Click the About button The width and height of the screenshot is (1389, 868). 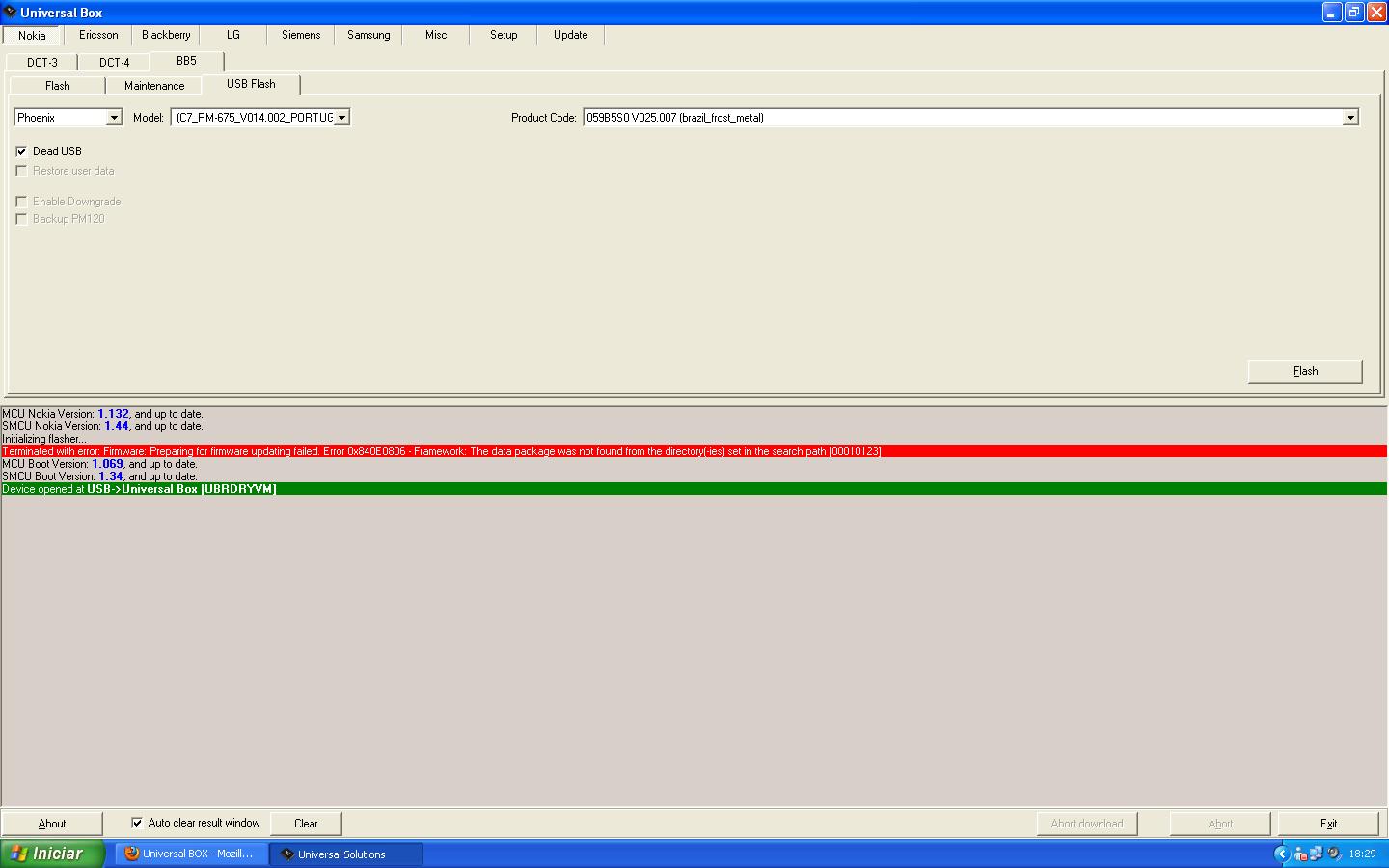click(x=52, y=824)
